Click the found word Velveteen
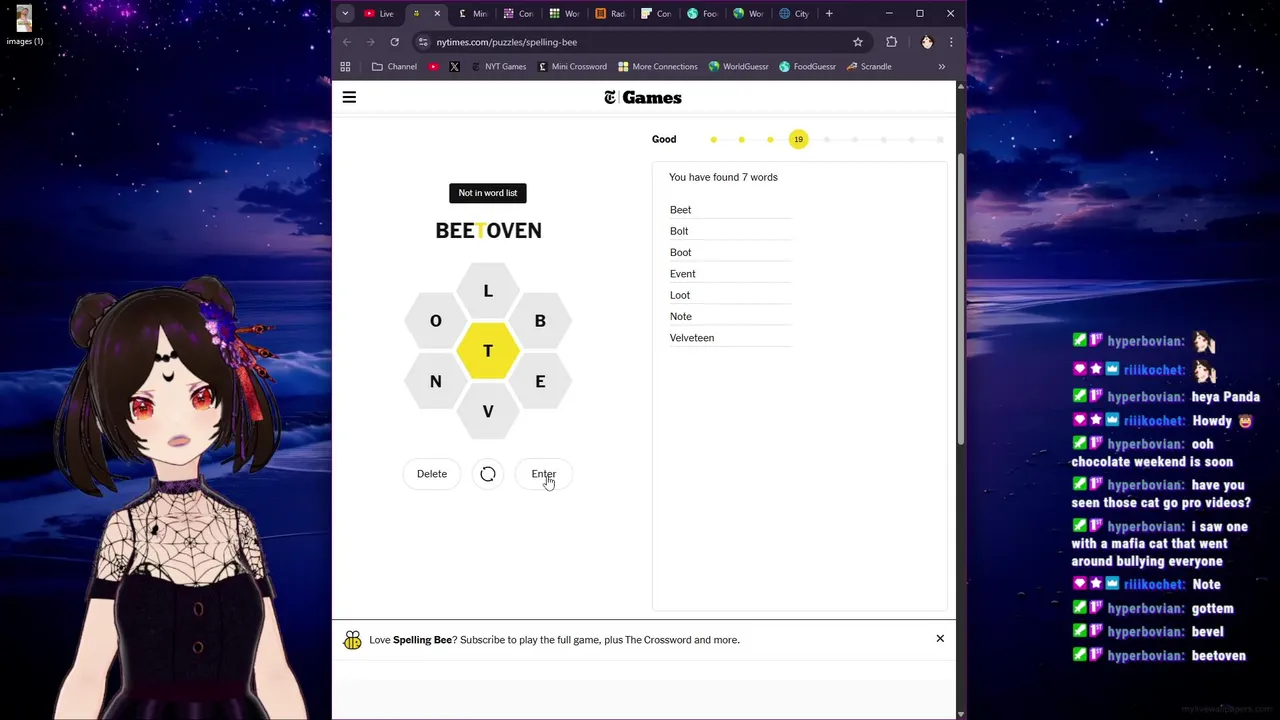 [692, 338]
